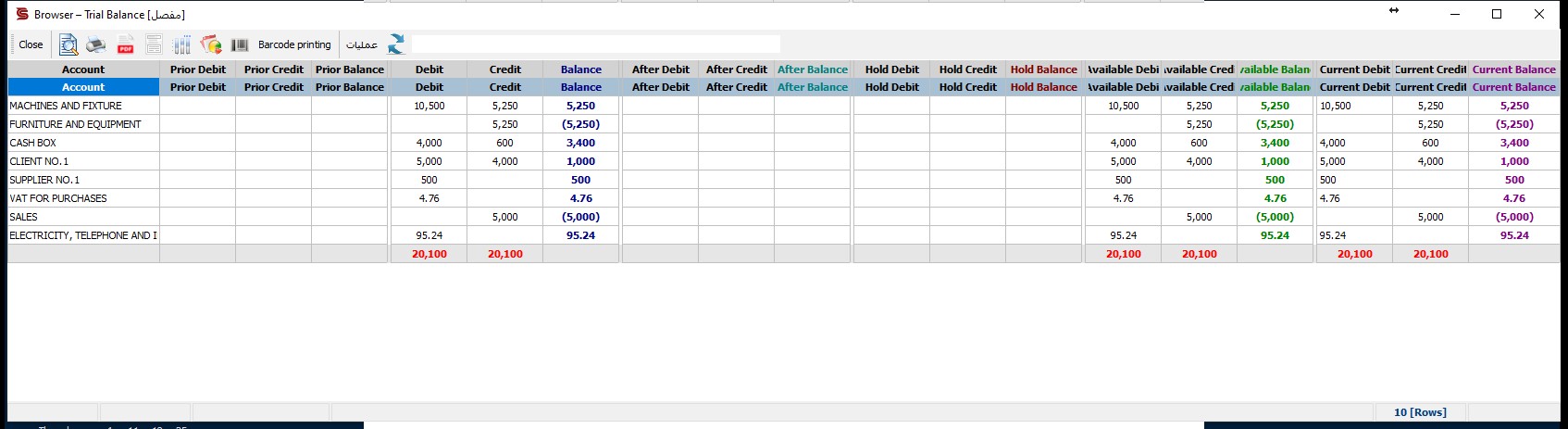Click Current Debit total 20,100 footer
Image resolution: width=1568 pixels, height=429 pixels.
pyautogui.click(x=1355, y=254)
